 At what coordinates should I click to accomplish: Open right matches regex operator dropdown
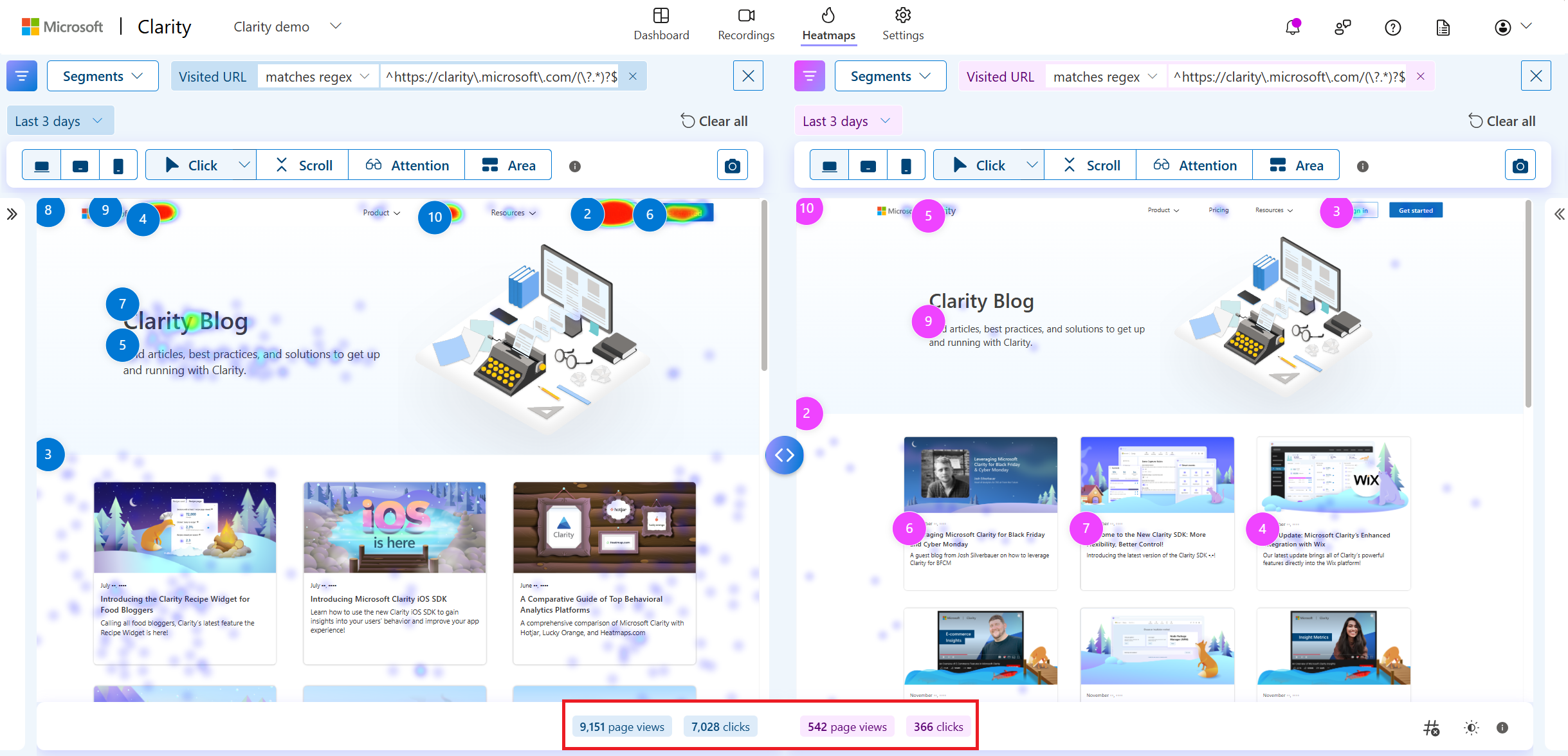(1106, 76)
